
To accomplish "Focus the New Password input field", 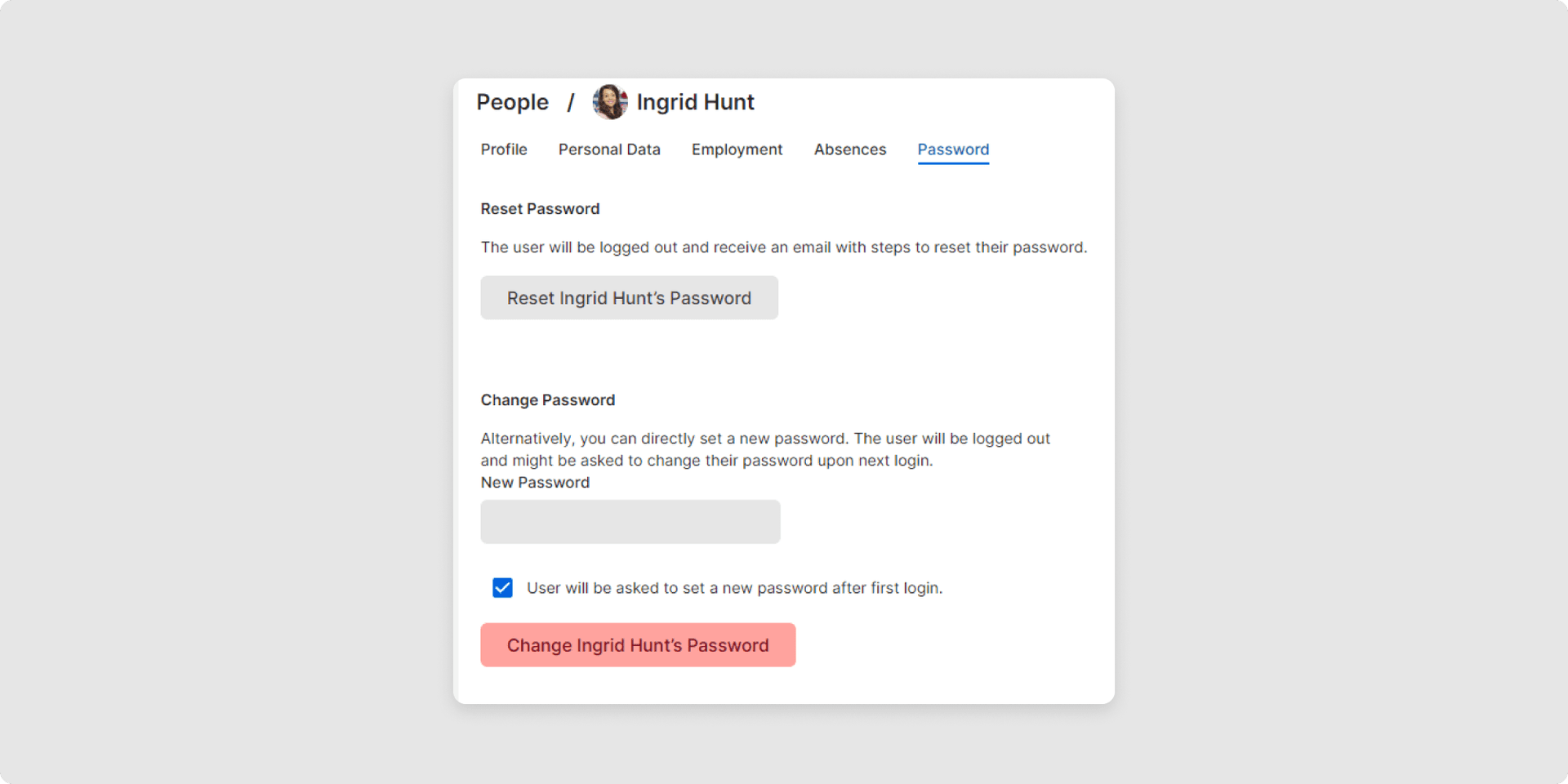I will [630, 522].
